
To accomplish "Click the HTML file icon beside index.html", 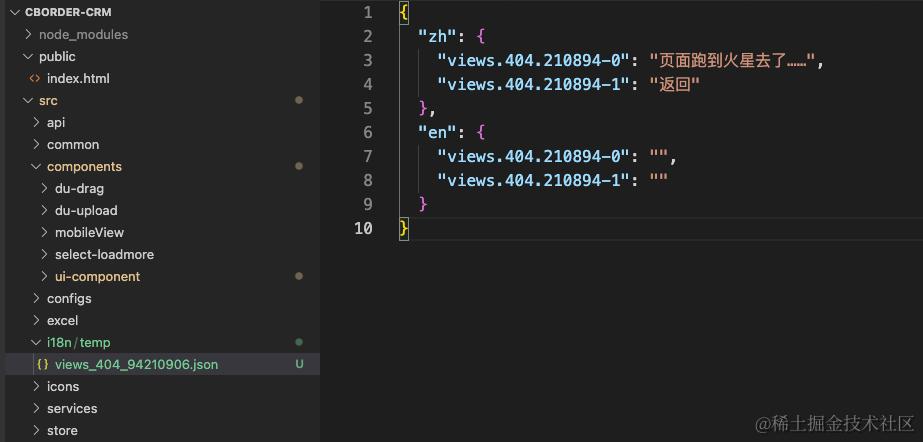I will coord(35,78).
